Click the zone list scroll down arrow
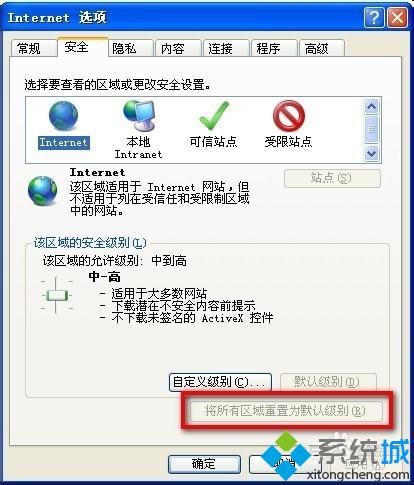Image resolution: width=414 pixels, height=485 pixels. click(371, 154)
